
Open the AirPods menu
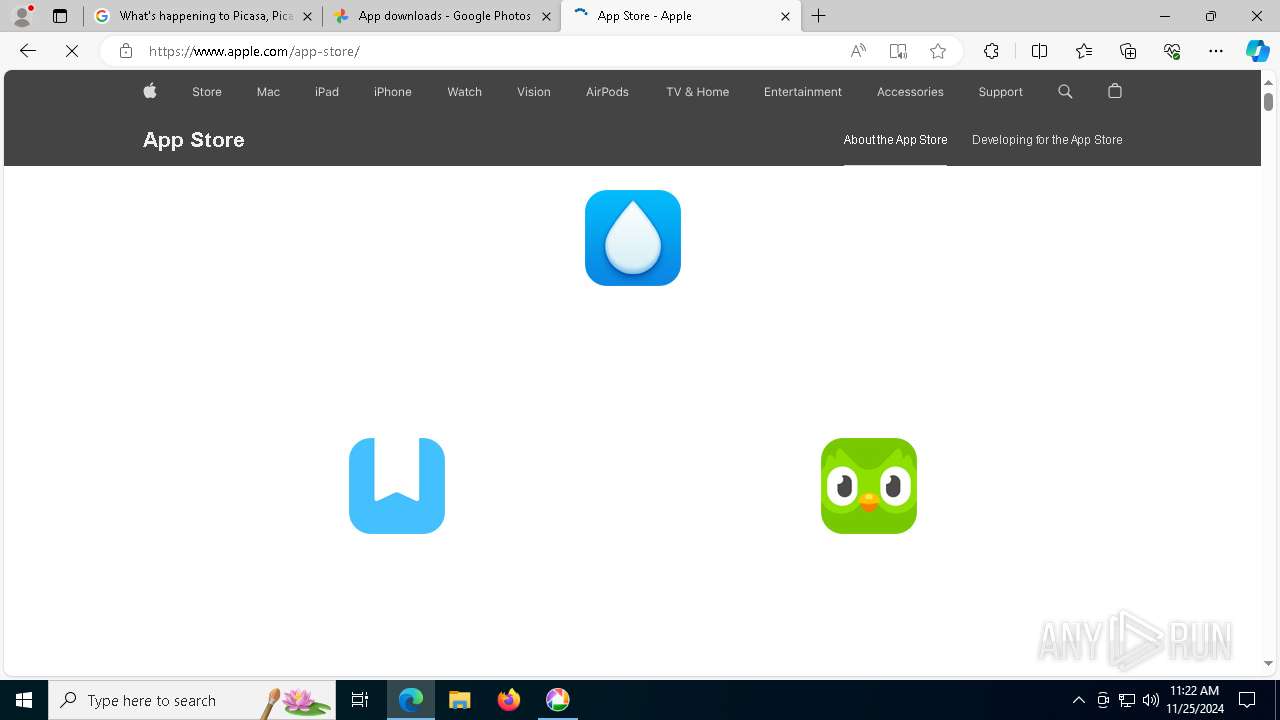tap(607, 91)
